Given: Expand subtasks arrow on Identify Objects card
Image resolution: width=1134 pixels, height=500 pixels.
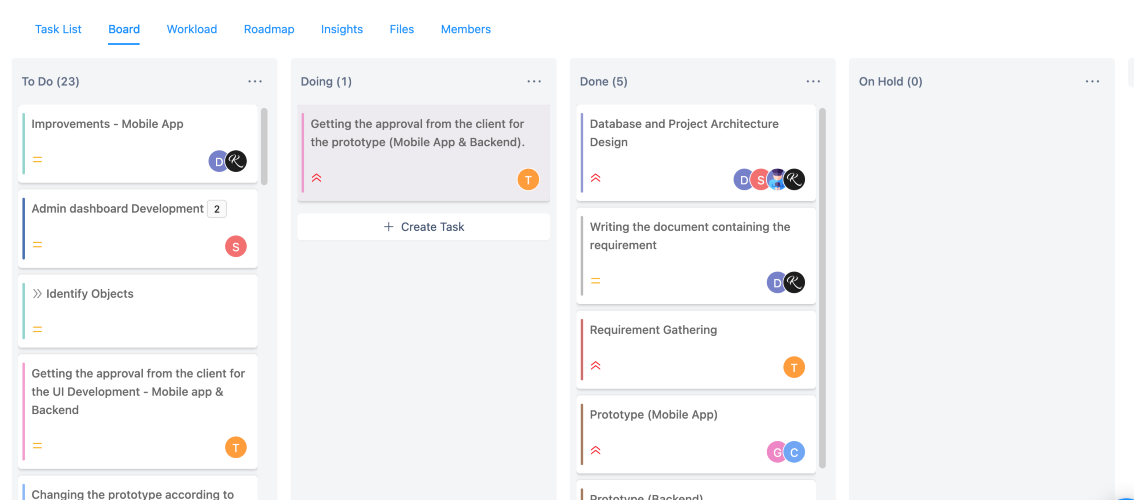Looking at the screenshot, I should [37, 294].
